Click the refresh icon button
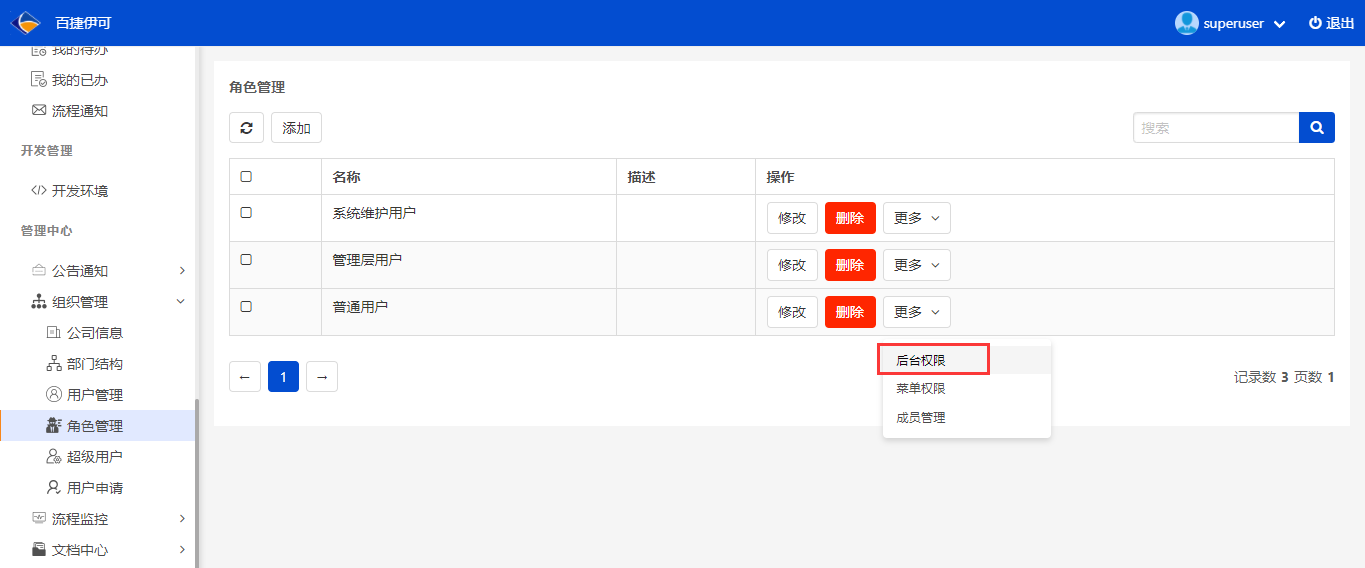The width and height of the screenshot is (1365, 568). click(246, 128)
